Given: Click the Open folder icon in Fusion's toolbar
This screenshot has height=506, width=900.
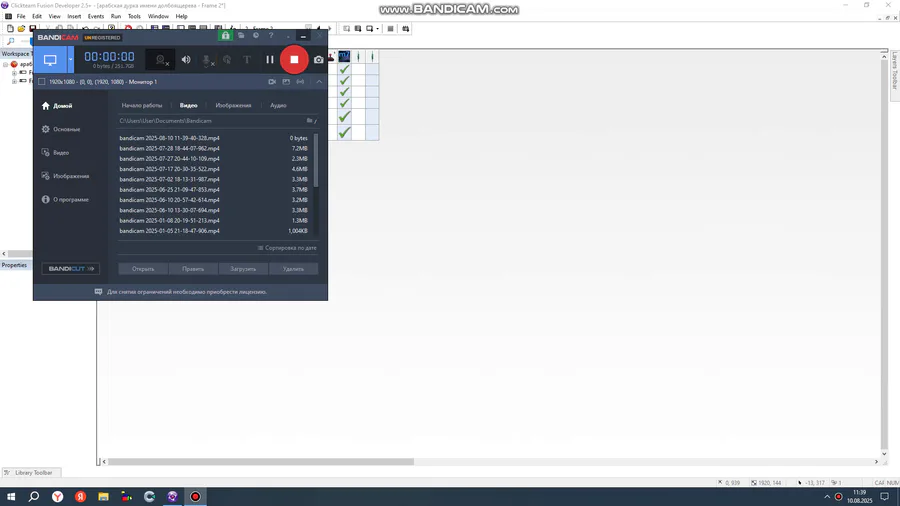Looking at the screenshot, I should click(21, 29).
